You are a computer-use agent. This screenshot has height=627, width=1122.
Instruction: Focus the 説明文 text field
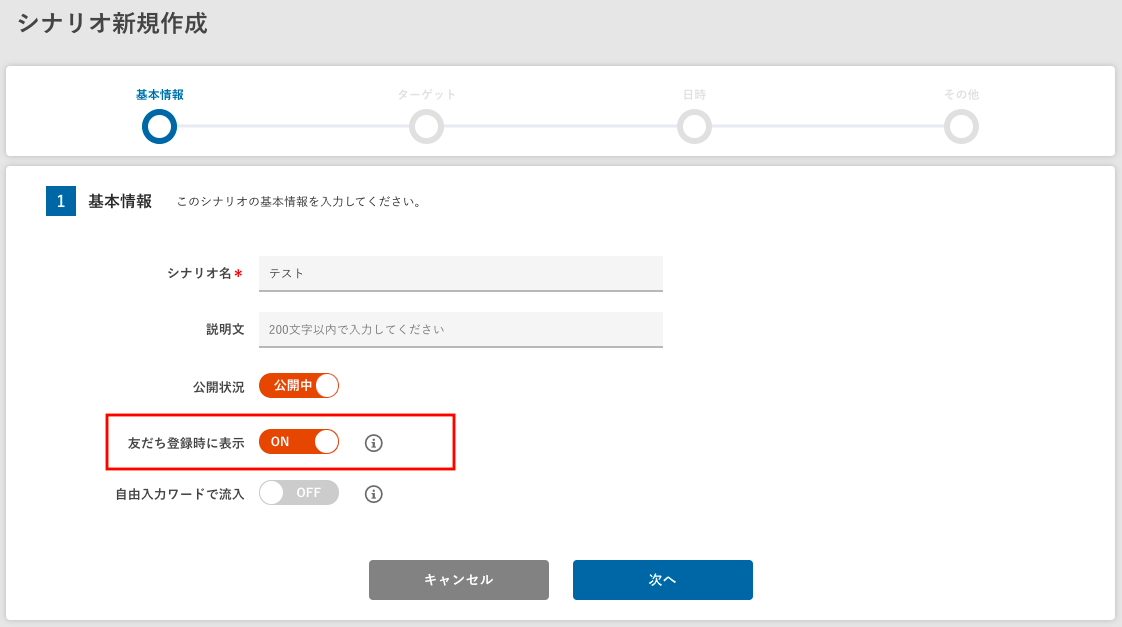[x=460, y=329]
